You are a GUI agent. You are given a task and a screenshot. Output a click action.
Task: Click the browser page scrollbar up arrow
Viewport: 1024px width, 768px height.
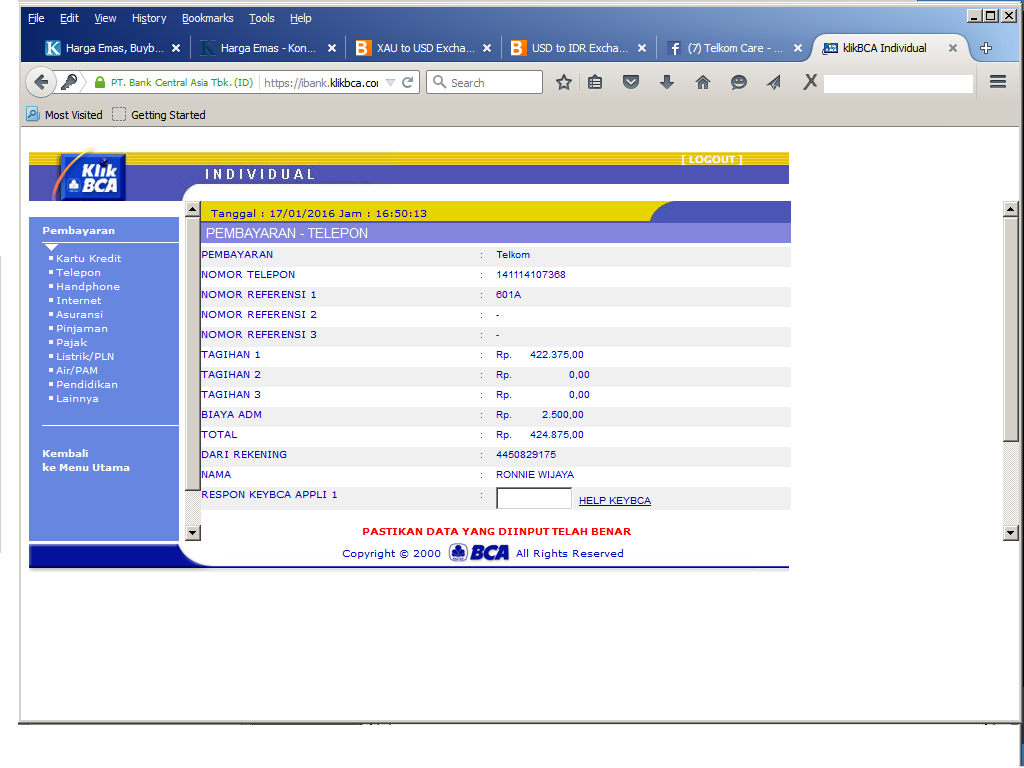(1010, 209)
